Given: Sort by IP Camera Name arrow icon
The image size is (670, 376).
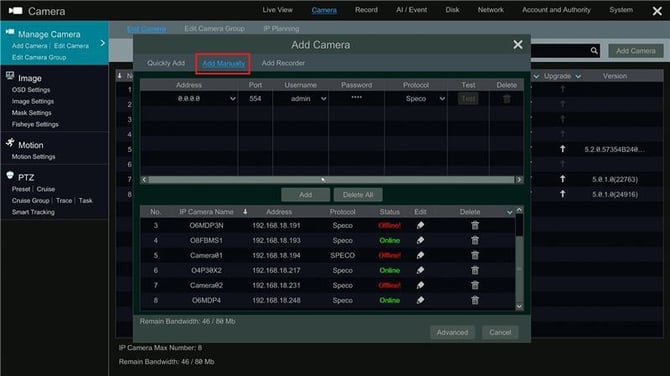Looking at the screenshot, I should coord(245,212).
